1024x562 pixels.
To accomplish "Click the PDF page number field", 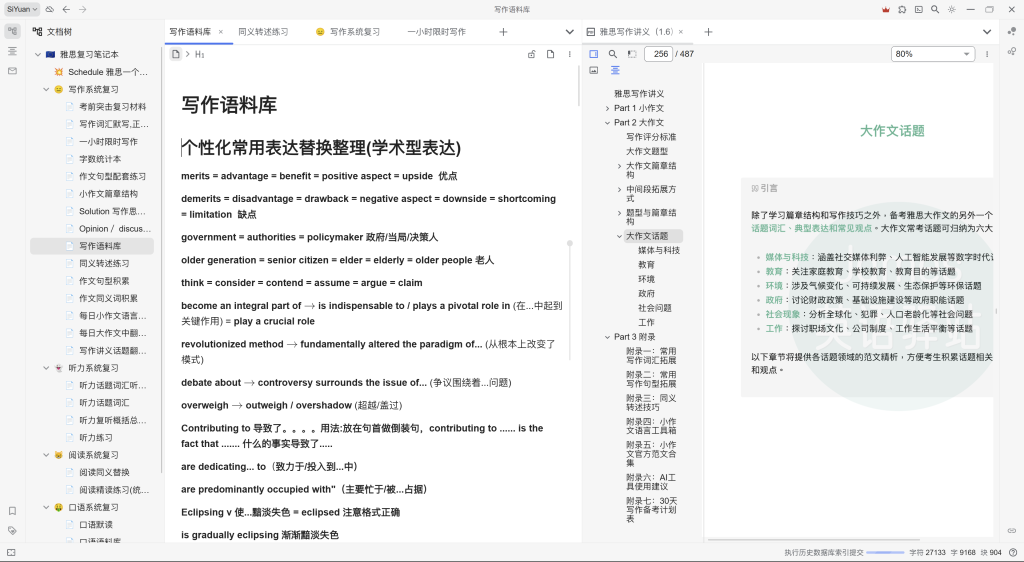I will [x=659, y=54].
